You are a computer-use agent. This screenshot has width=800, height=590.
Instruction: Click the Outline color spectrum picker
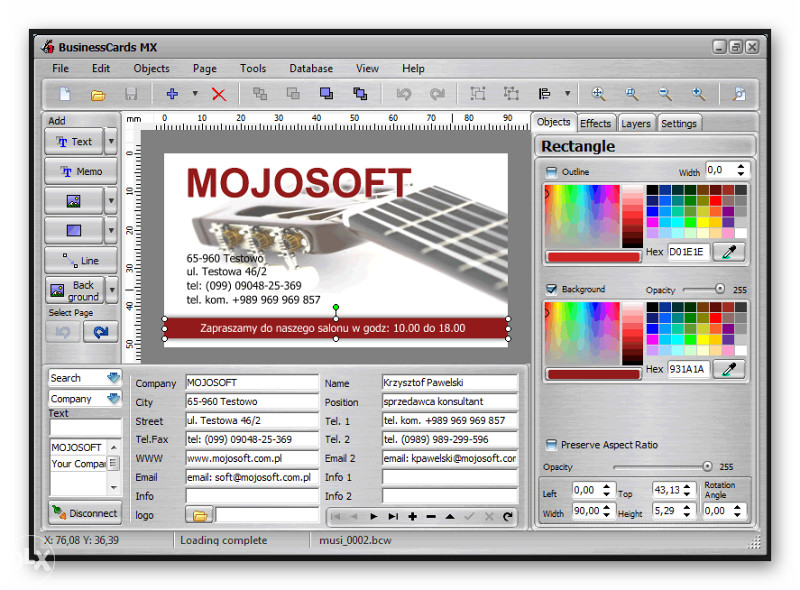pyautogui.click(x=582, y=216)
